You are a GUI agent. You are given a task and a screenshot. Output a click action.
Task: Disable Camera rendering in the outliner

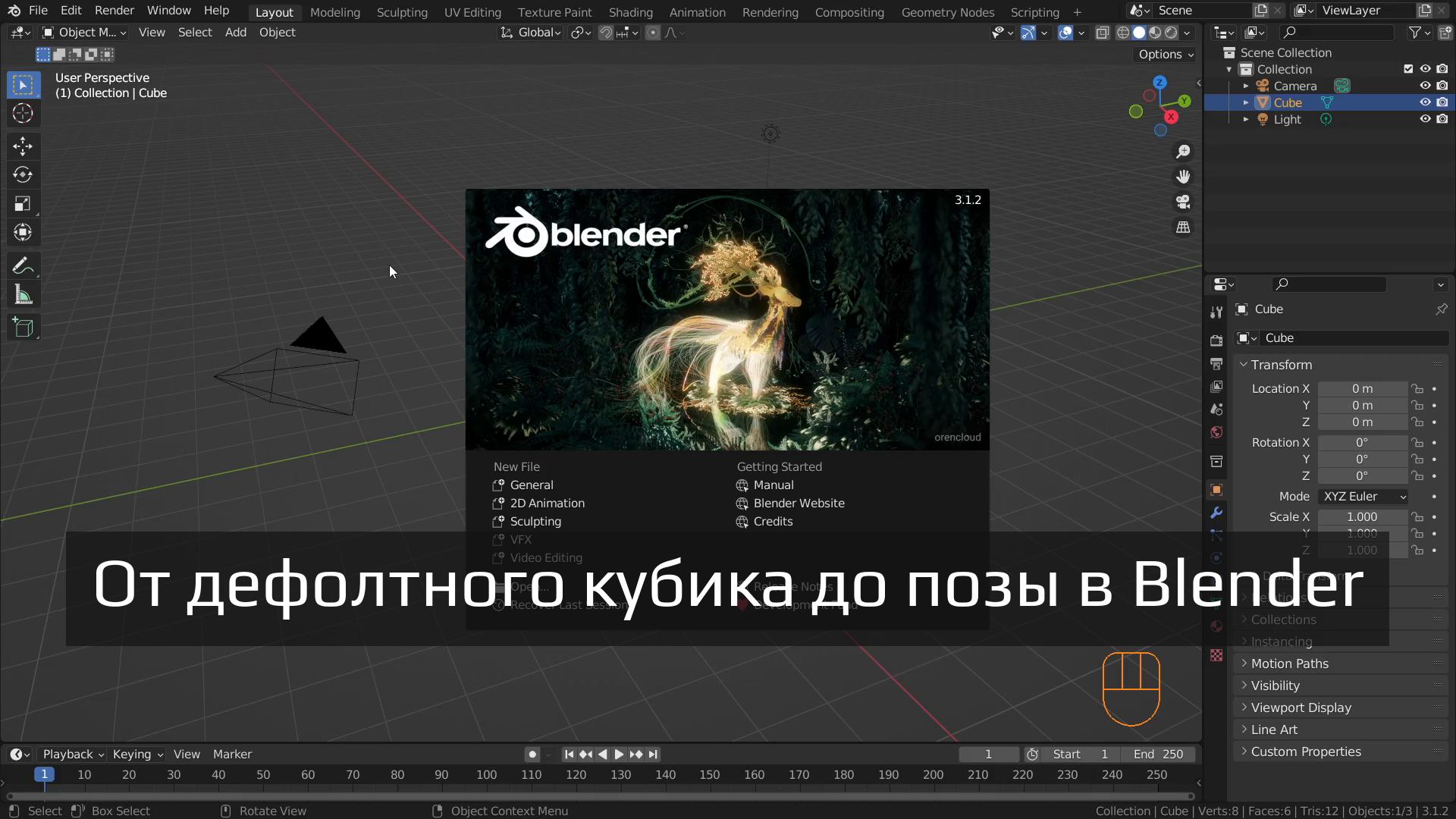(x=1442, y=85)
